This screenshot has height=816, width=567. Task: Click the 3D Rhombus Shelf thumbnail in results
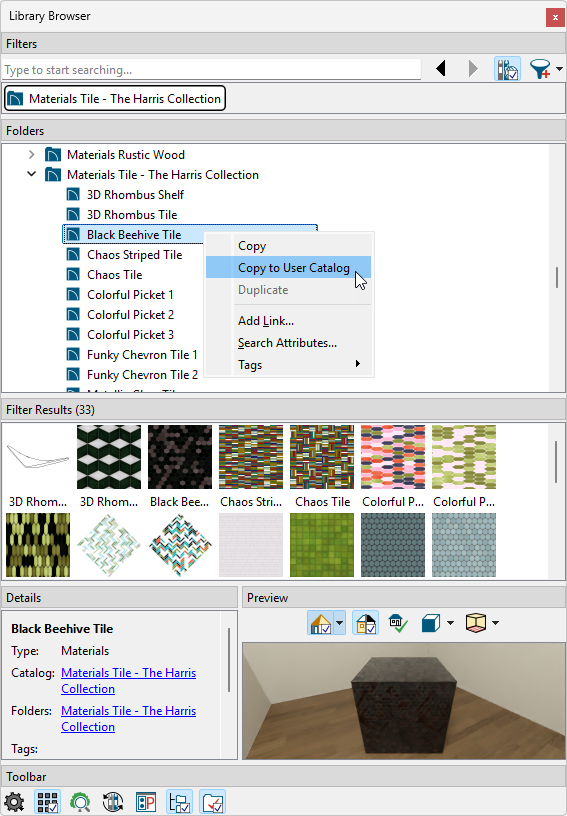[38, 457]
